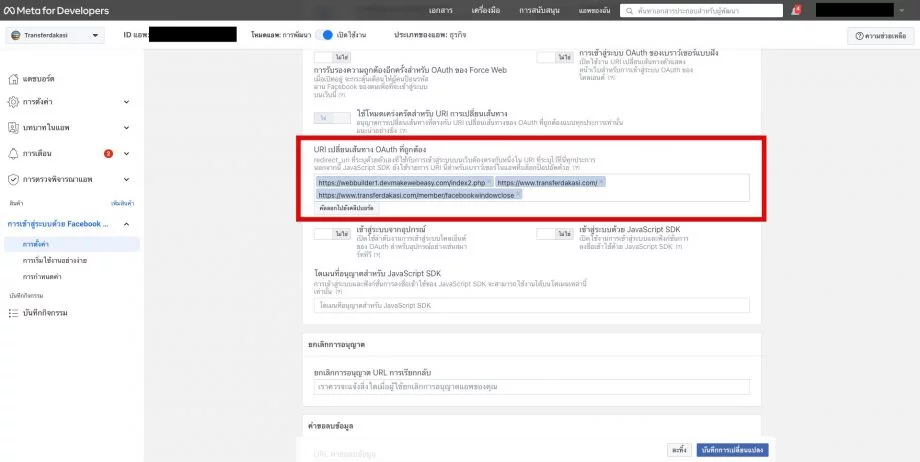Image resolution: width=920 pixels, height=462 pixels.
Task: Click deauthorize callback URL input field
Action: (x=532, y=387)
